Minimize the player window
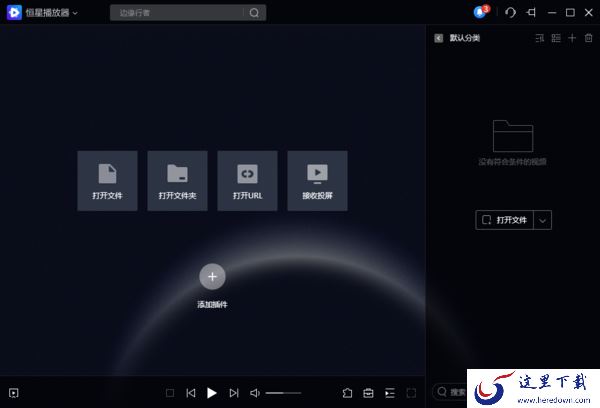 pos(552,13)
